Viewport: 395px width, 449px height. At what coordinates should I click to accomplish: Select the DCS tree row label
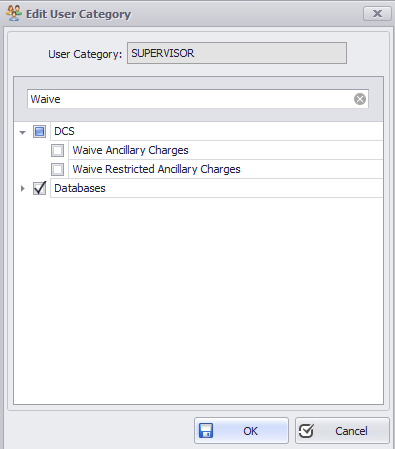64,131
